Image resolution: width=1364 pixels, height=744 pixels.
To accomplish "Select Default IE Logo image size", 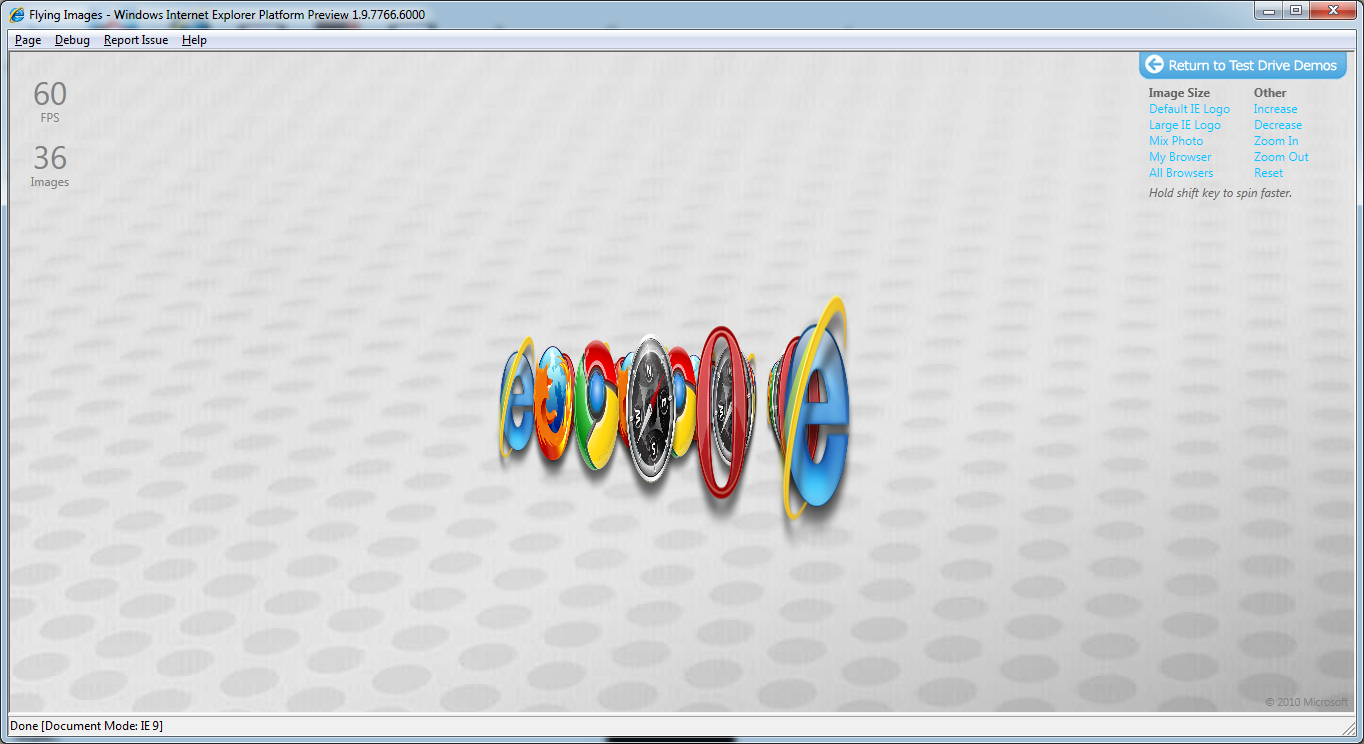I will click(x=1189, y=109).
